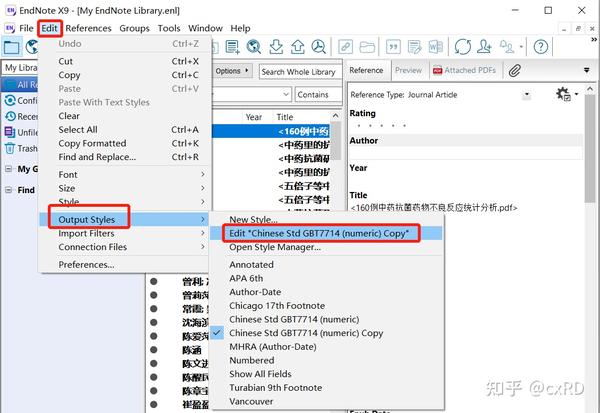Click the share library person icon

pos(484,47)
